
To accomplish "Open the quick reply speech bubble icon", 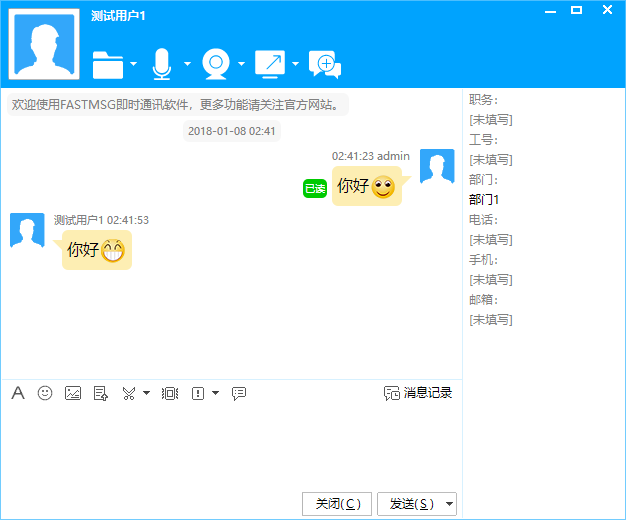I will (239, 393).
